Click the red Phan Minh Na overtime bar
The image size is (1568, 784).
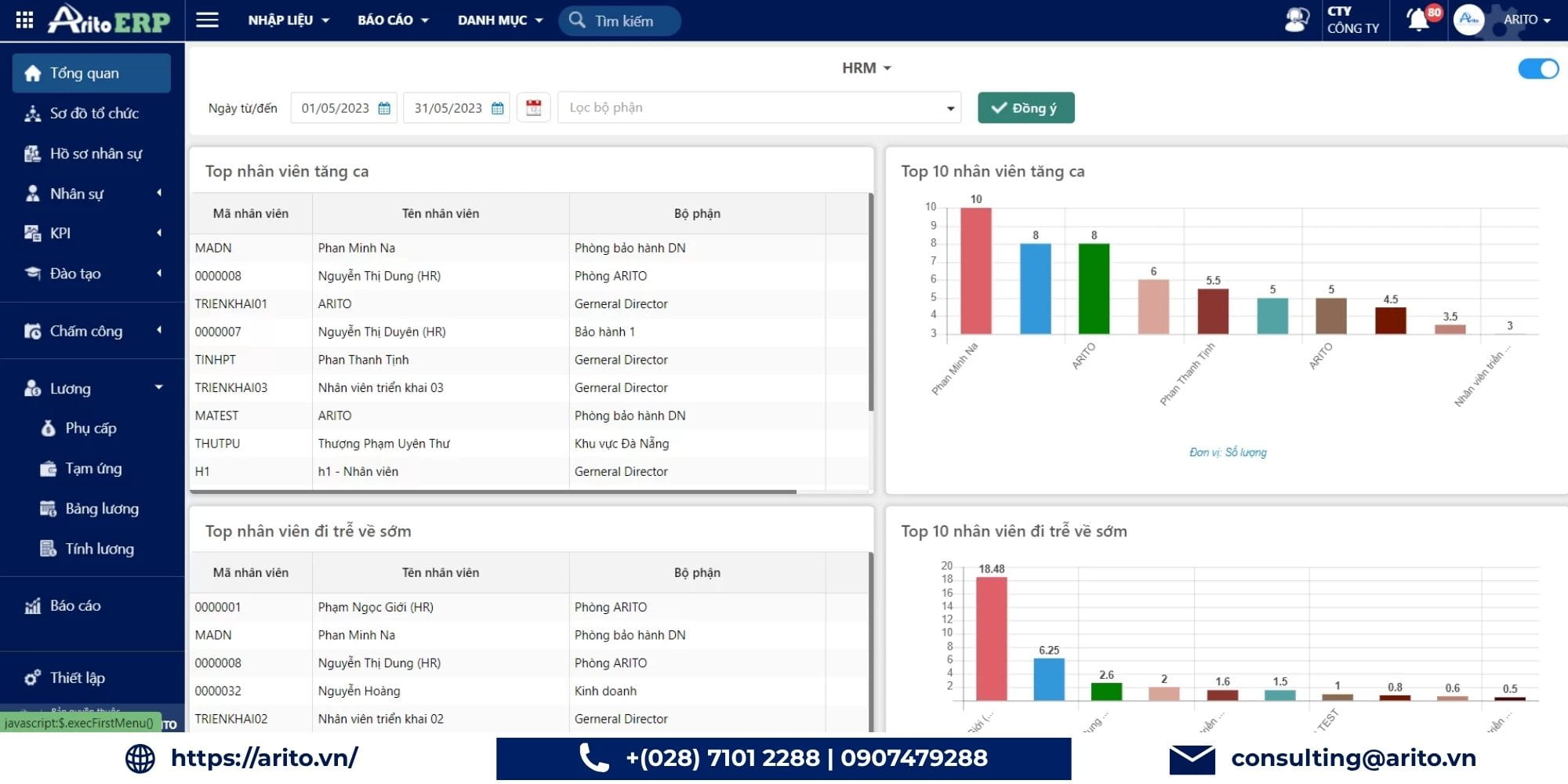click(x=975, y=270)
